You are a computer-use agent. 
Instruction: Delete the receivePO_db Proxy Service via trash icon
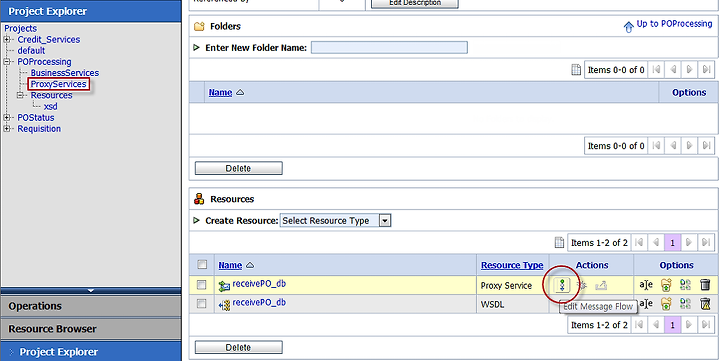pyautogui.click(x=705, y=285)
